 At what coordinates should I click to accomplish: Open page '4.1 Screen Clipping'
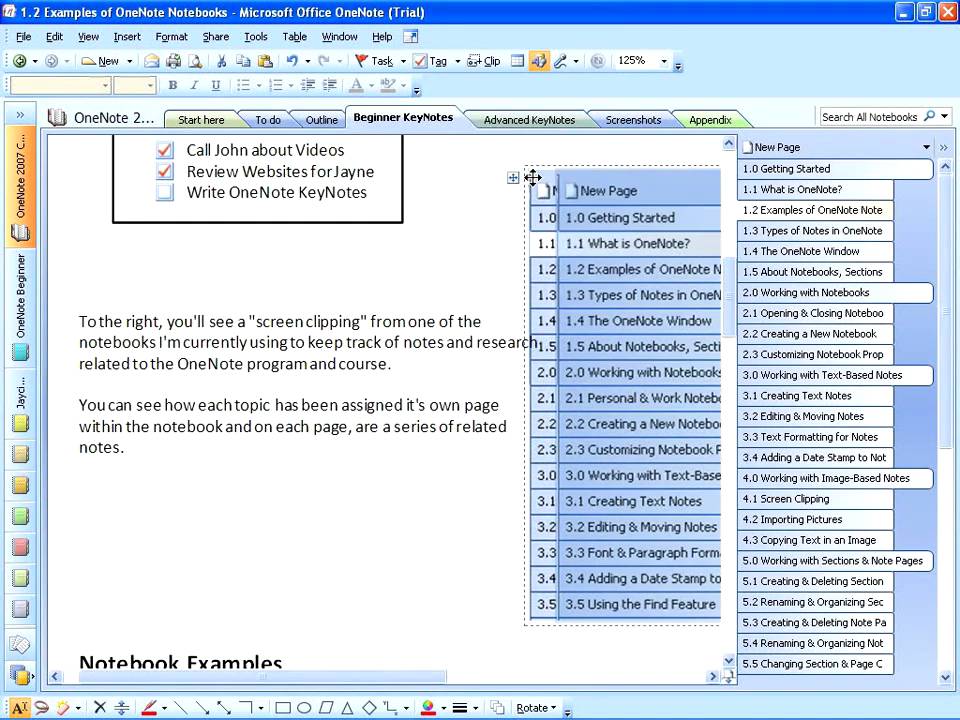click(x=815, y=499)
